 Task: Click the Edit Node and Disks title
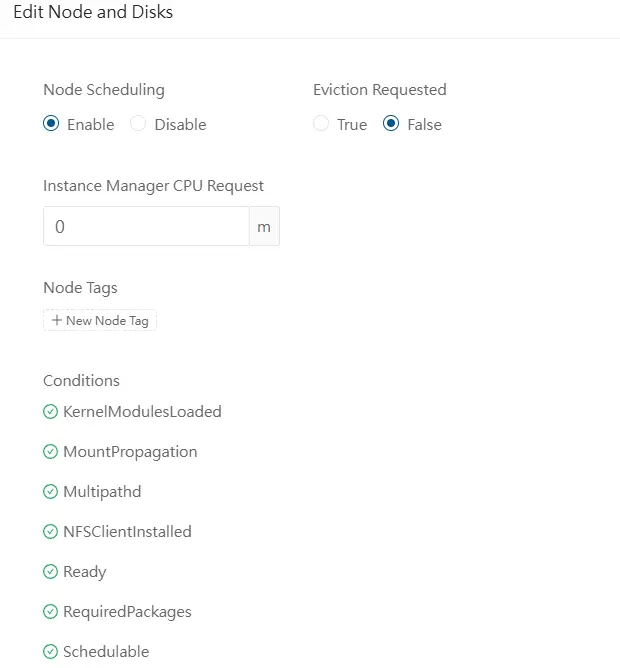(92, 13)
